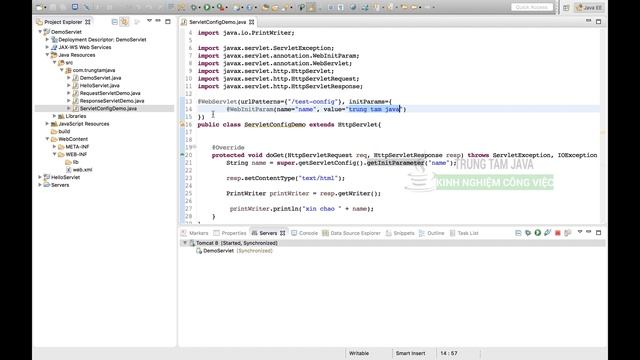Open the Task List tab
The image size is (640, 360).
point(468,233)
